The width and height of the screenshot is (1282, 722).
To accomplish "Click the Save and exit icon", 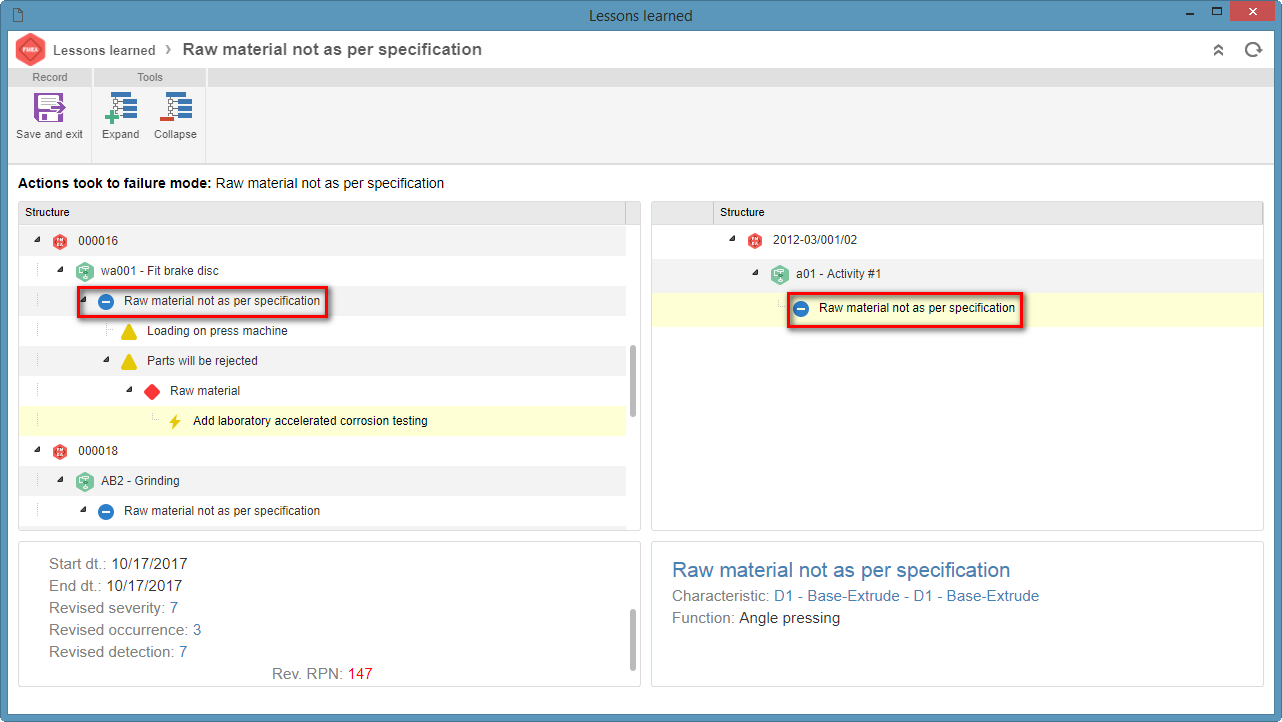I will (49, 108).
